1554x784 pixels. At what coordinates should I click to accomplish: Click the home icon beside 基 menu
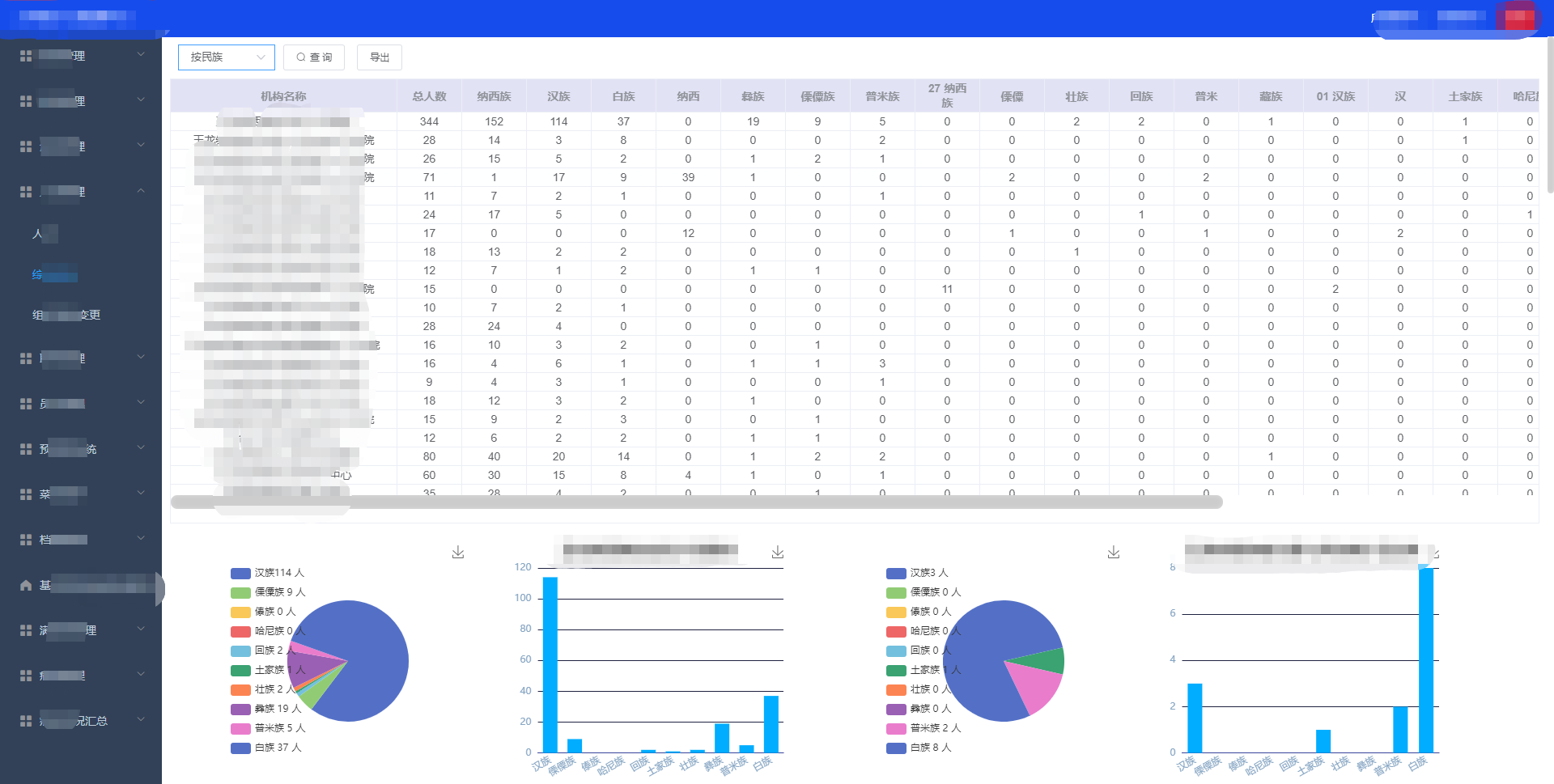click(26, 585)
